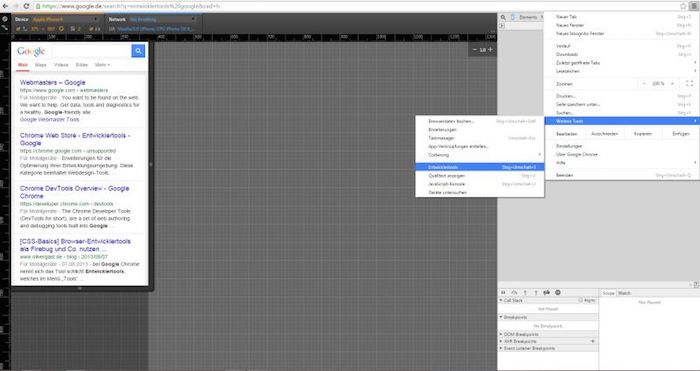Toggle the Async checkbox in Call Stack
This screenshot has width=700, height=371.
click(x=581, y=300)
